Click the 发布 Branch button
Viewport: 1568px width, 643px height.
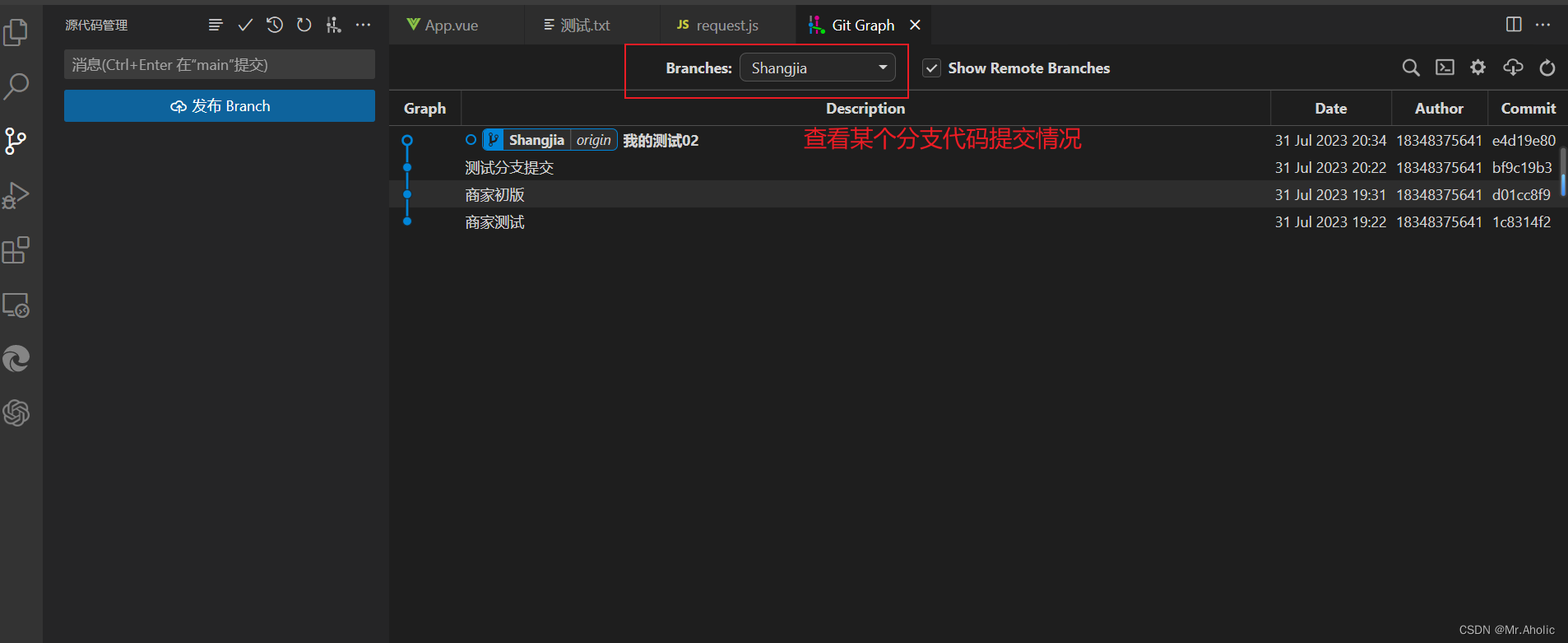pos(220,106)
